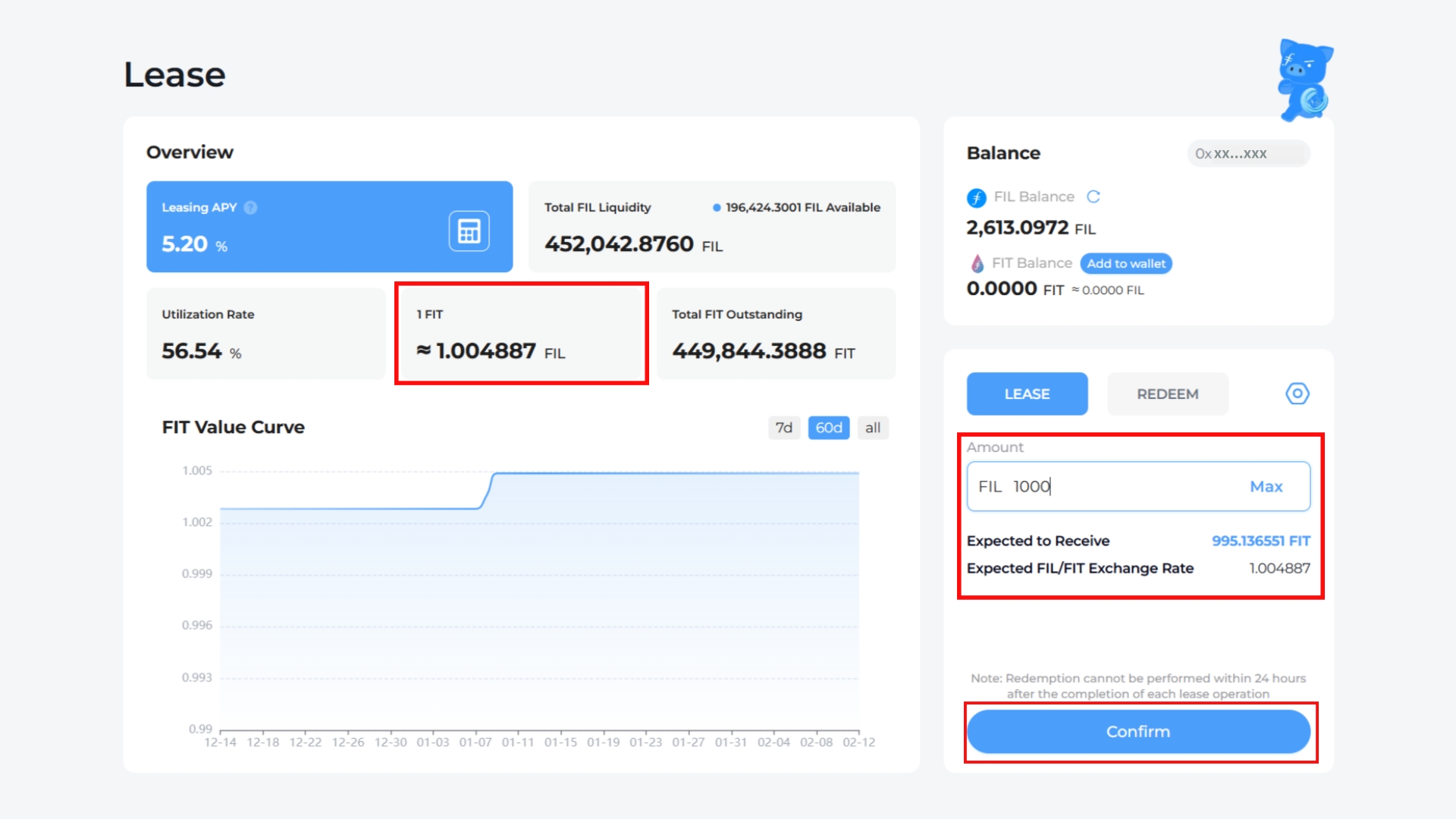Refresh the FIL Balance
Viewport: 1456px width, 819px height.
[x=1093, y=197]
